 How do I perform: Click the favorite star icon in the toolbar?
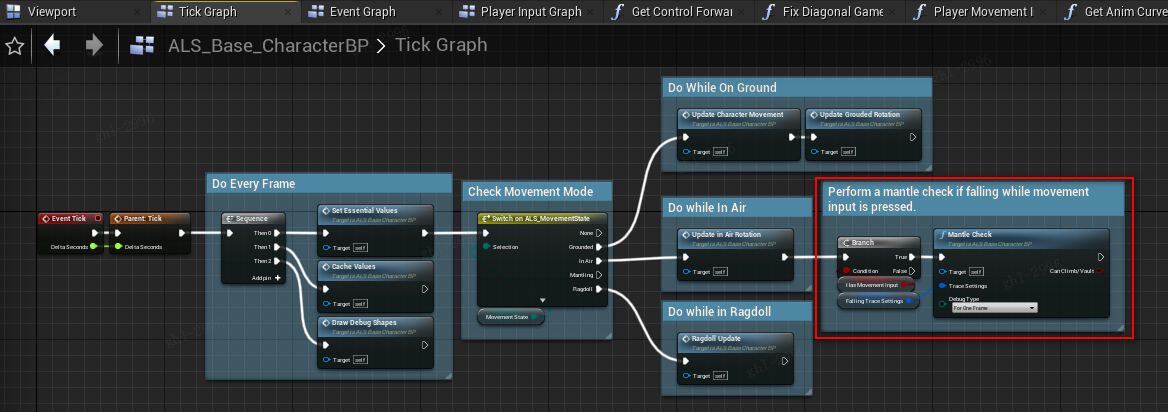point(14,46)
